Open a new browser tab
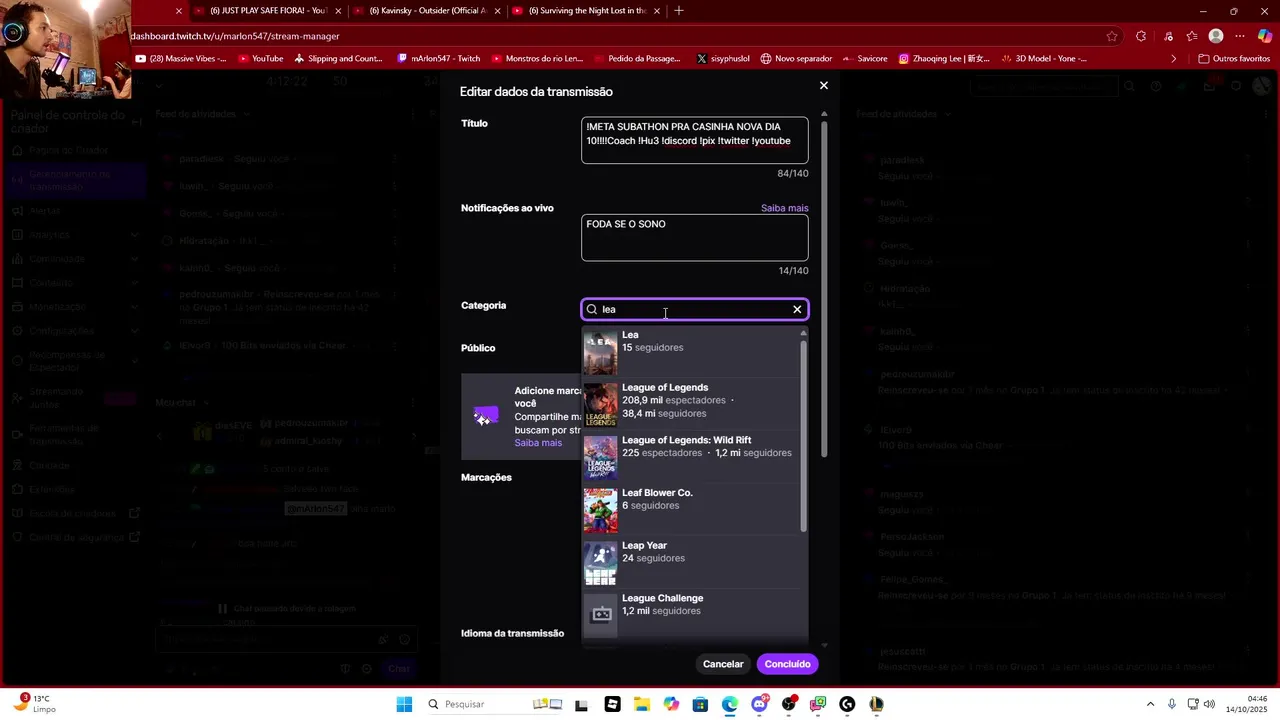 point(679,11)
